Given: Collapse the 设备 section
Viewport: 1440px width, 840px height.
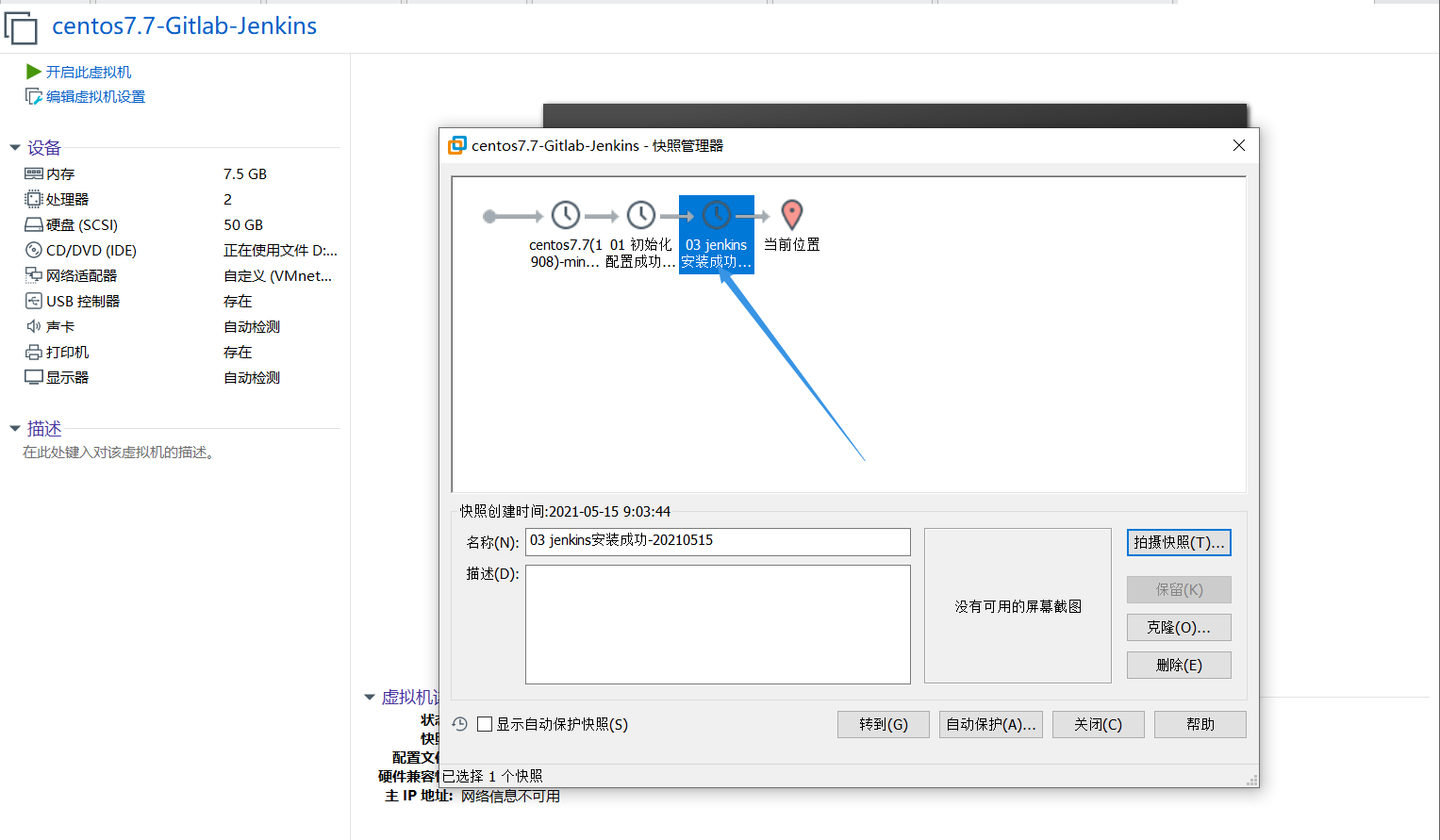Looking at the screenshot, I should 15,148.
